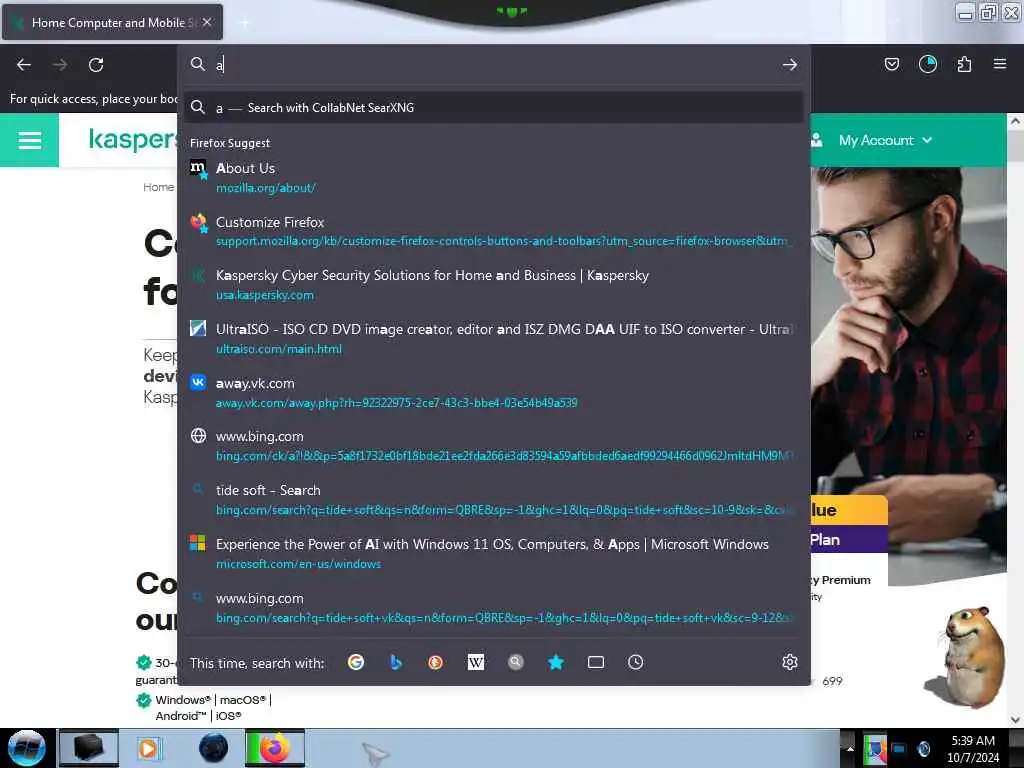Search only open tabs via tab icon
Viewport: 1024px width, 768px height.
click(x=596, y=662)
